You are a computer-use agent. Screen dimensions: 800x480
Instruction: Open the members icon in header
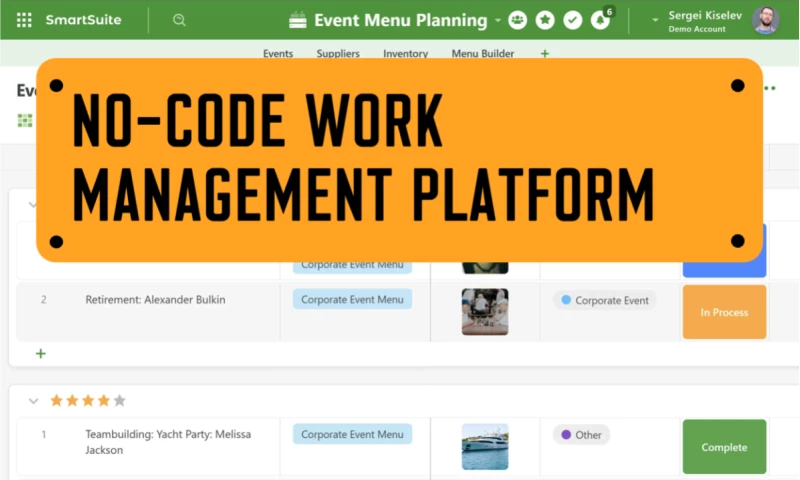point(518,20)
